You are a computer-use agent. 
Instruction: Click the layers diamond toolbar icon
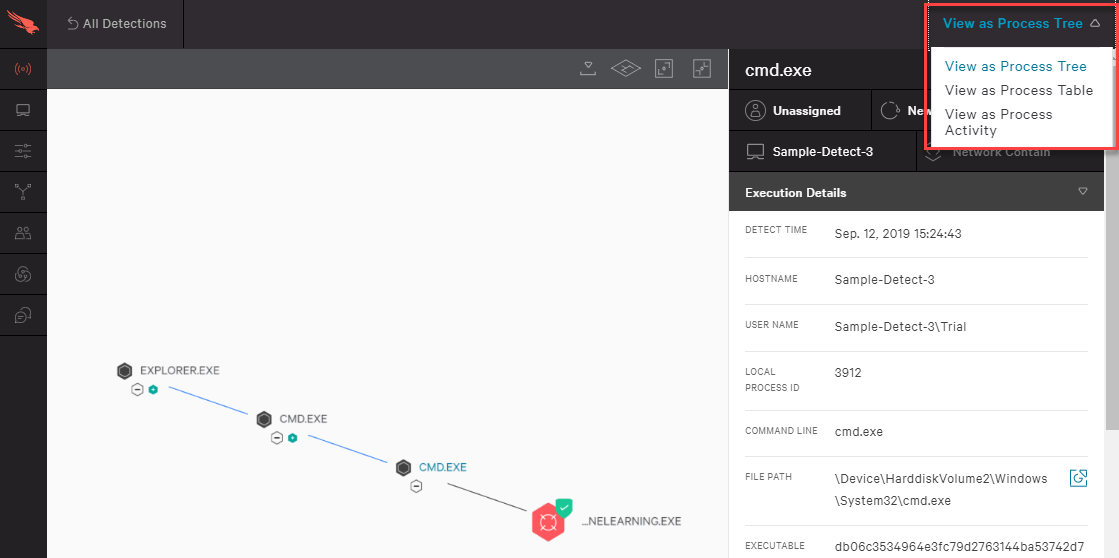coord(625,68)
